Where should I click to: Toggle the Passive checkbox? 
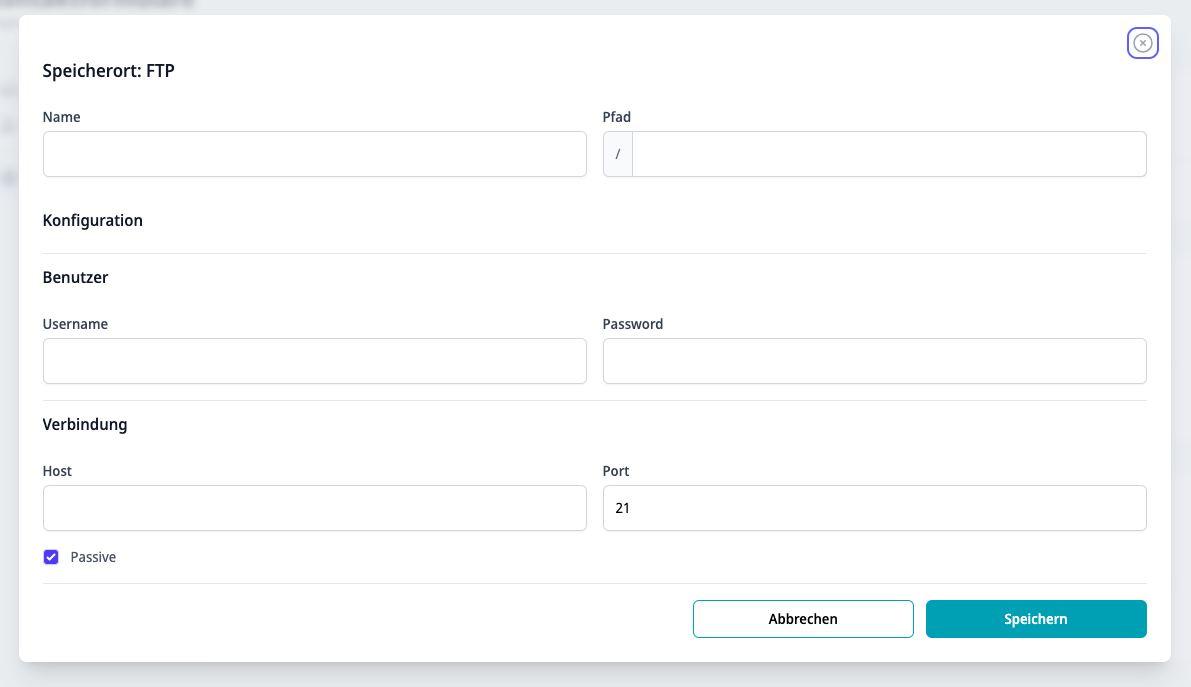pyautogui.click(x=51, y=557)
